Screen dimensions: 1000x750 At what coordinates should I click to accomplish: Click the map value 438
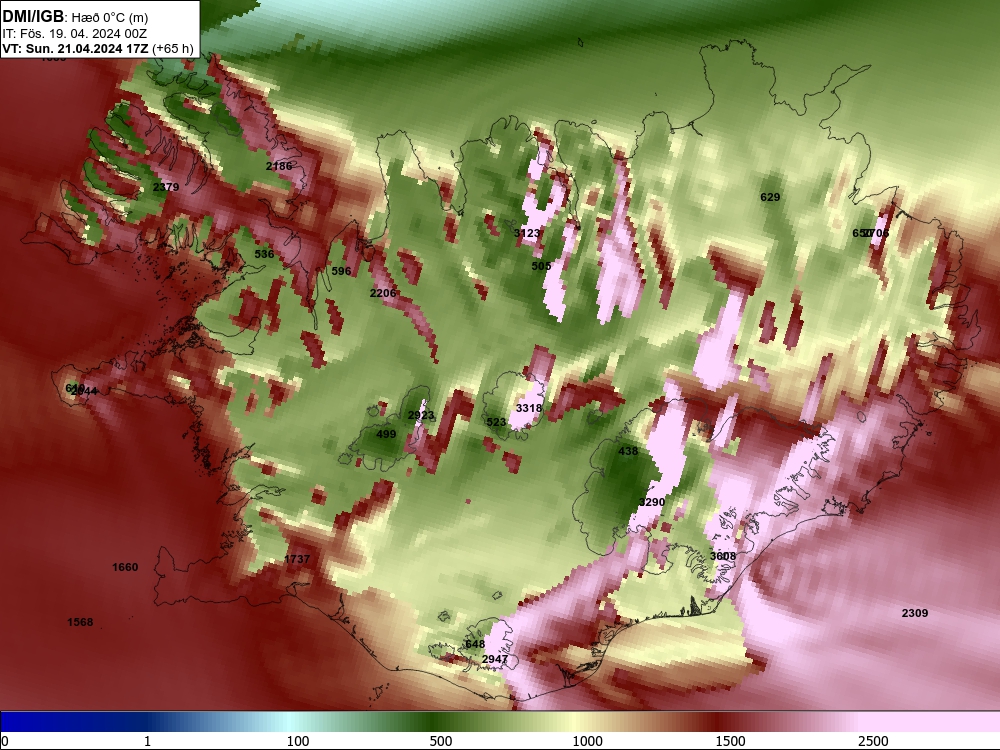coord(628,451)
